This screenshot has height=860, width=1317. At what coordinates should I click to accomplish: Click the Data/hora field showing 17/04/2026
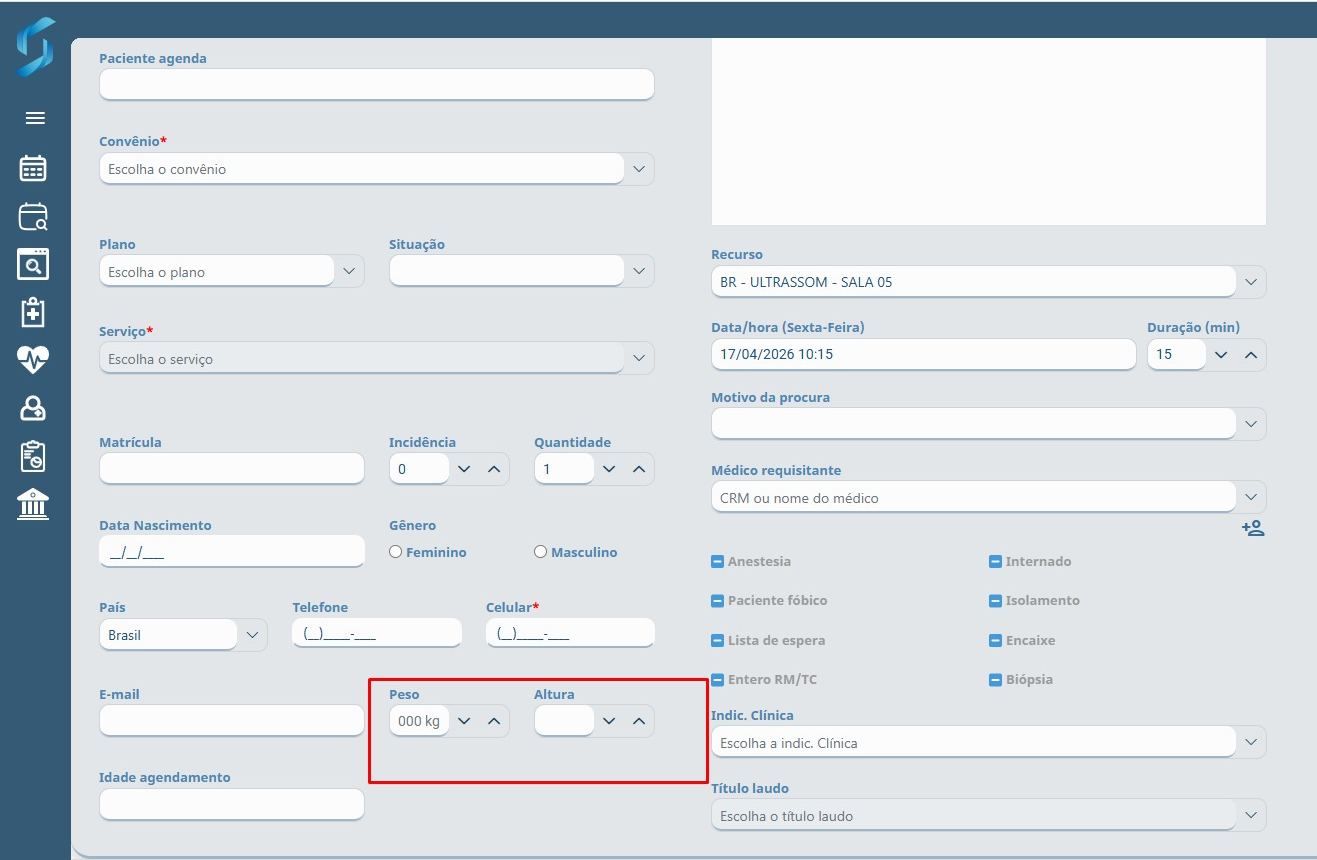[x=922, y=354]
